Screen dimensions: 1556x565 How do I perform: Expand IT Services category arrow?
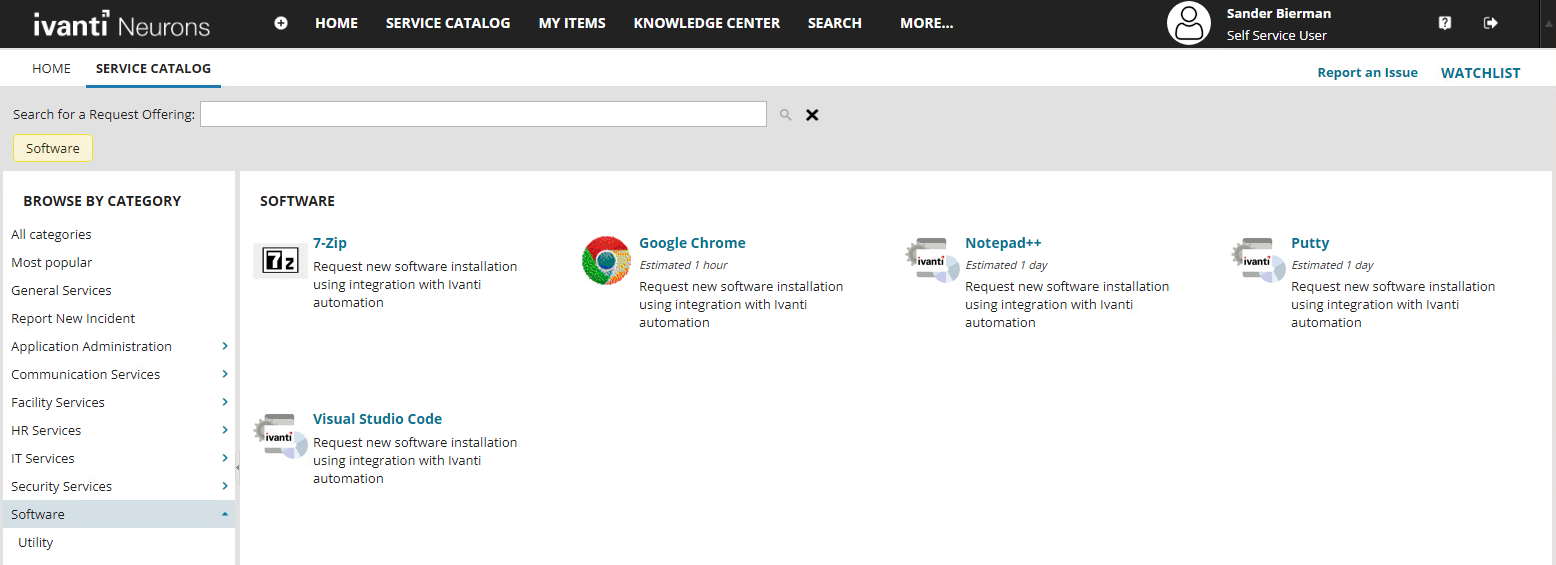[x=225, y=458]
